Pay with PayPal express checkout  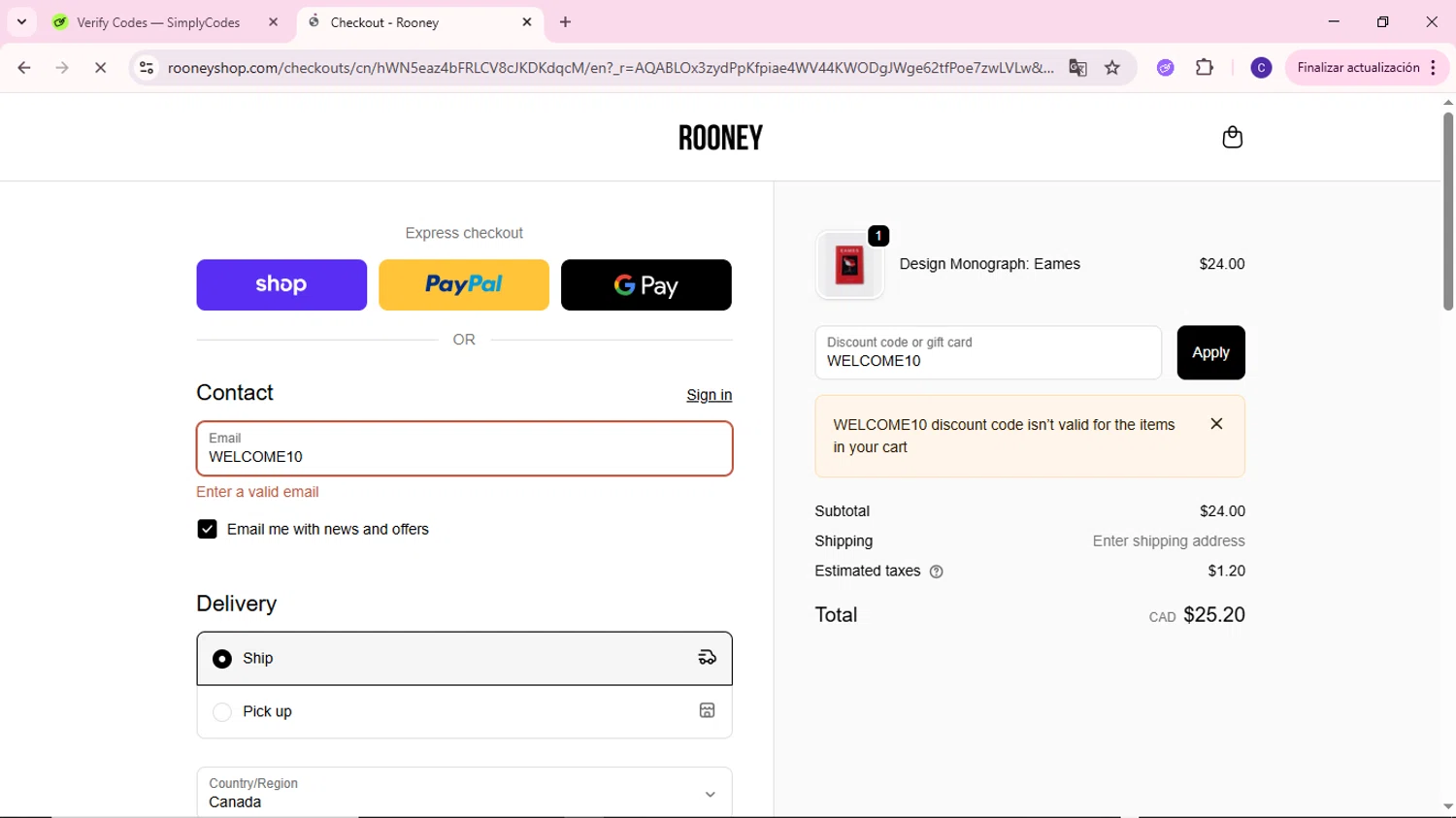(464, 284)
